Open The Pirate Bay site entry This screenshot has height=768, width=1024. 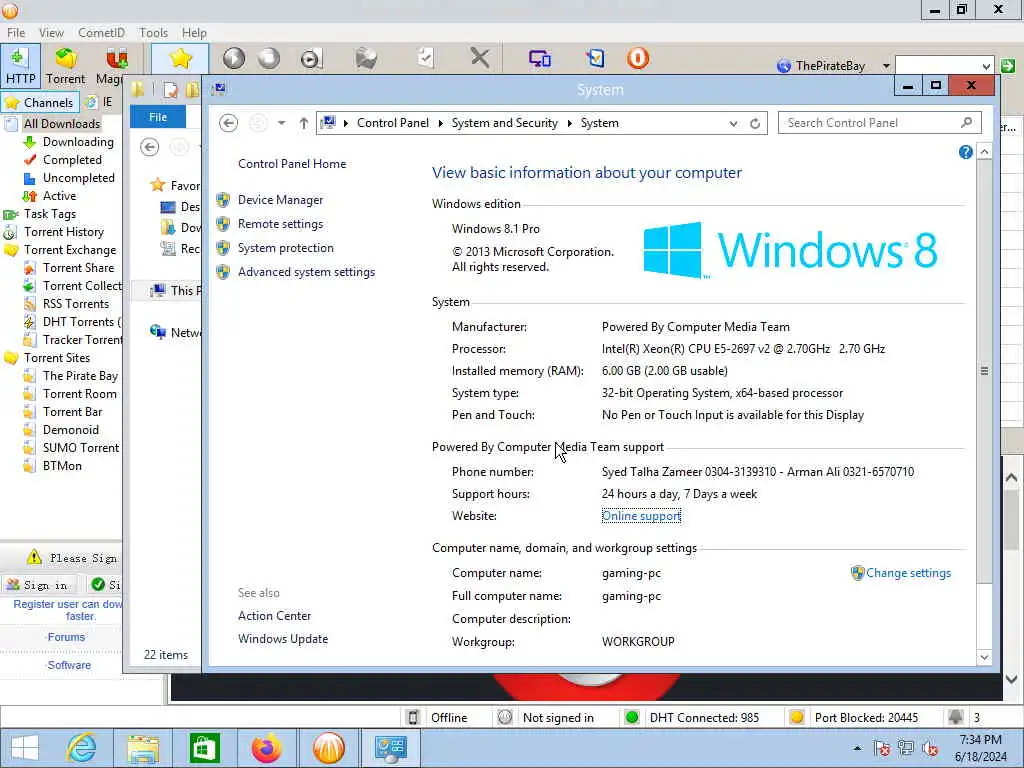[80, 376]
